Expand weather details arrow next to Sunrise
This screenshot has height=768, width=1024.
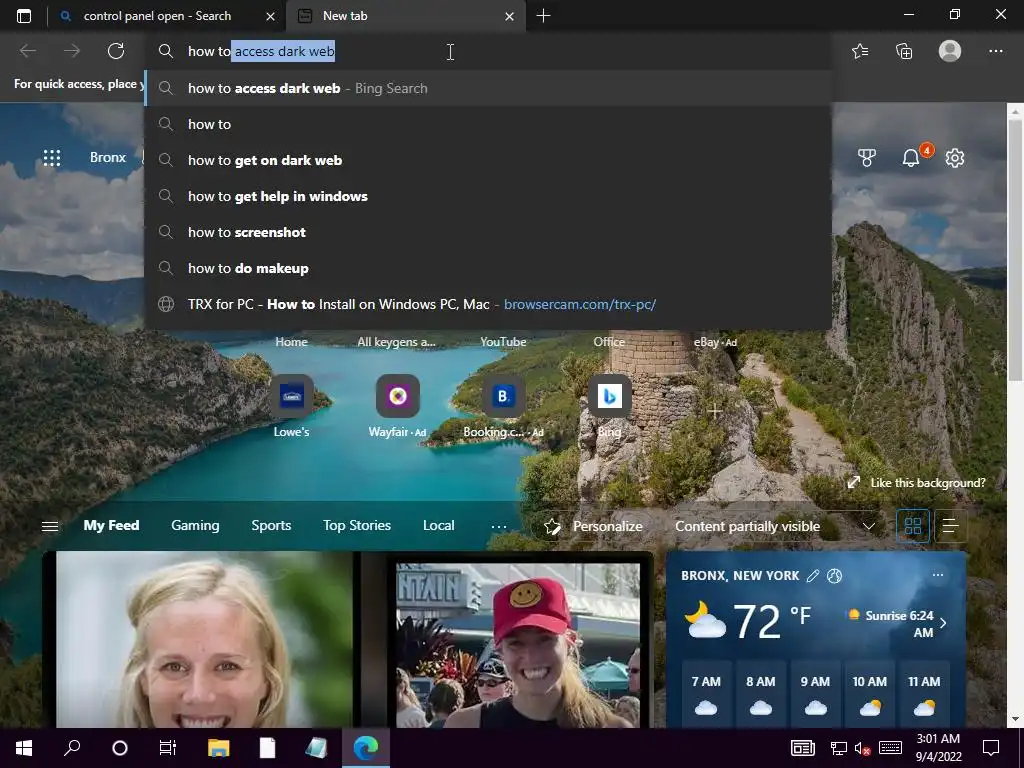click(943, 623)
